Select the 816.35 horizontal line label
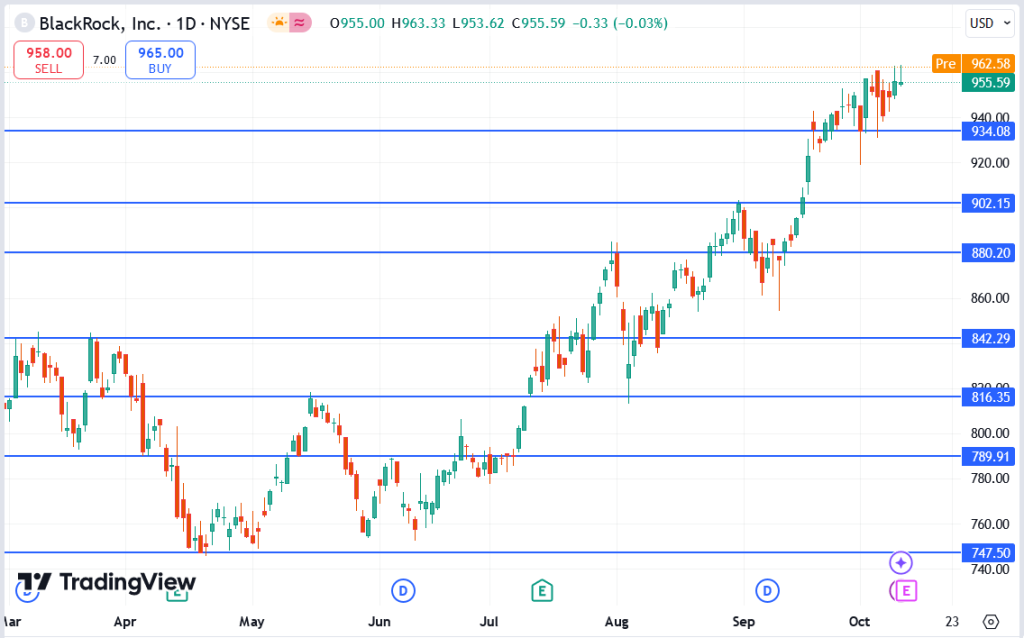This screenshot has height=638, width=1024. (x=989, y=397)
